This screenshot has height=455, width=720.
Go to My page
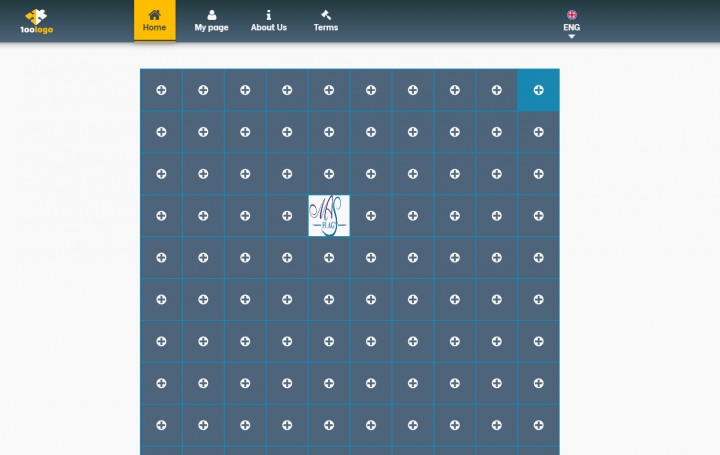pos(211,21)
